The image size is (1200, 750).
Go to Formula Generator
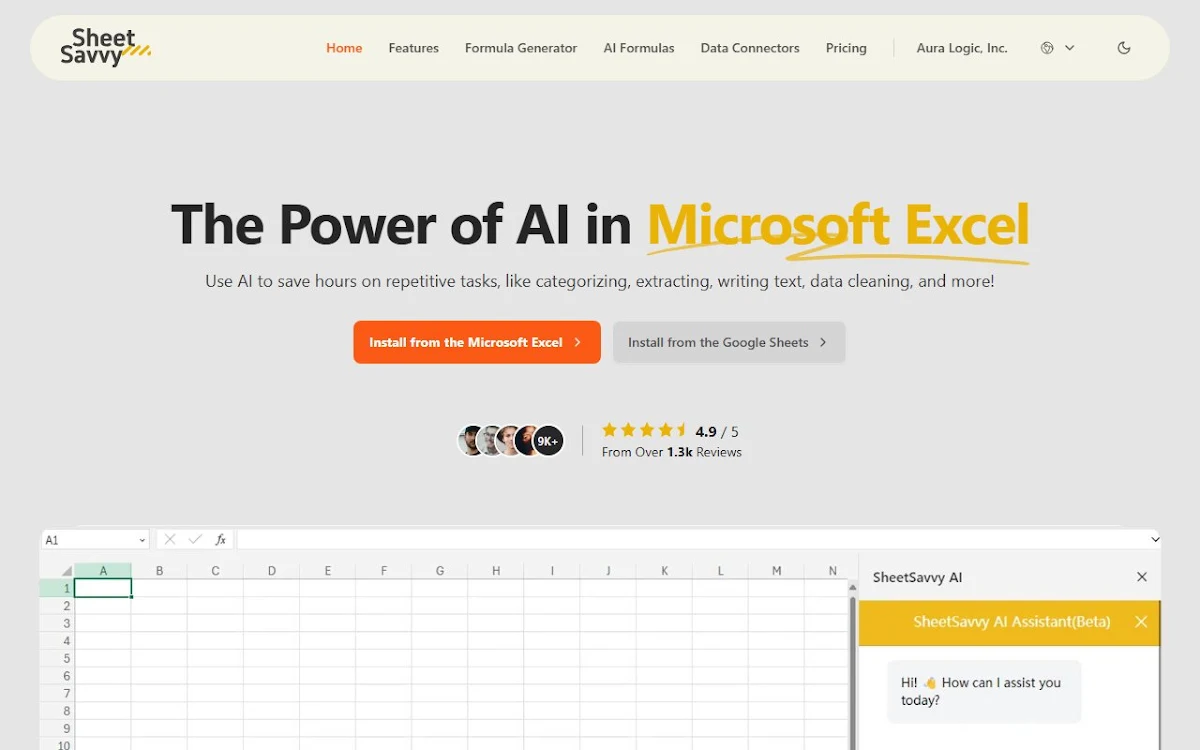[x=521, y=48]
